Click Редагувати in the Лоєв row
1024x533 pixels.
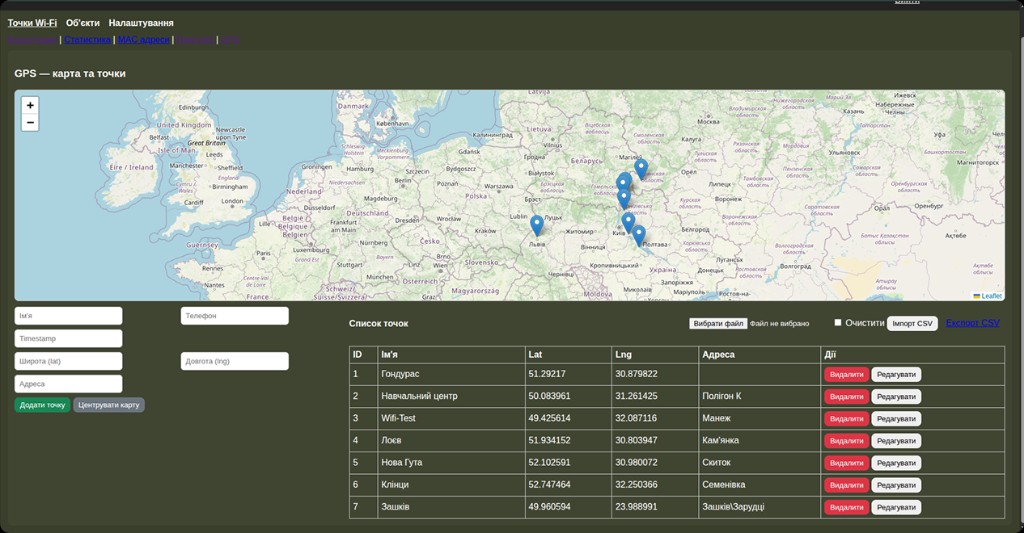click(896, 441)
